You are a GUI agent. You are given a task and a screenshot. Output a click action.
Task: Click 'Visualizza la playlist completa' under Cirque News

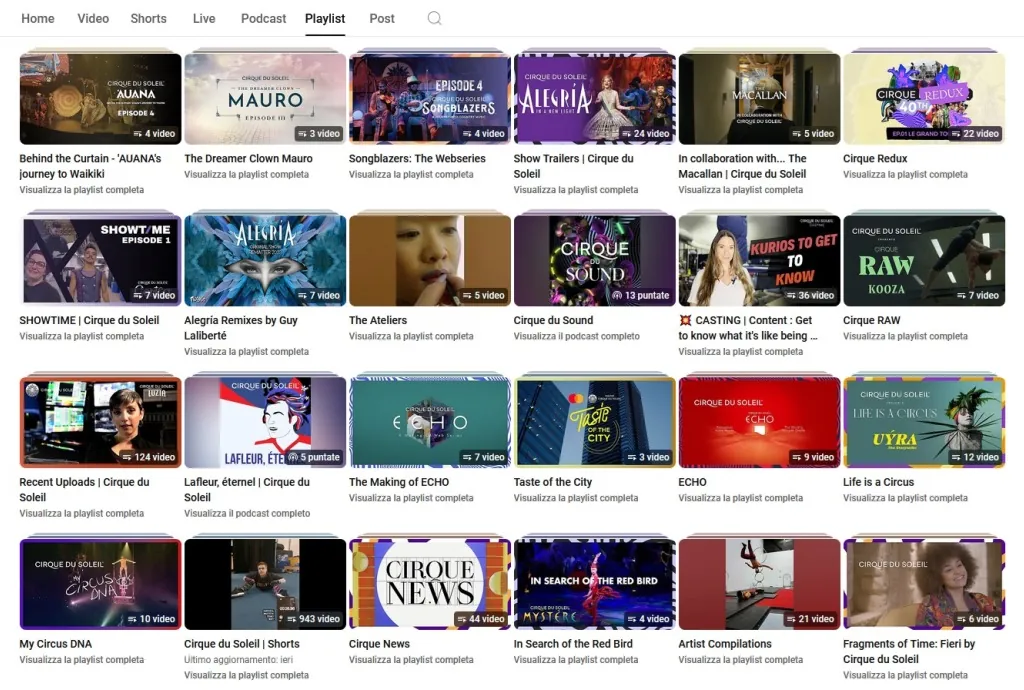pyautogui.click(x=411, y=660)
